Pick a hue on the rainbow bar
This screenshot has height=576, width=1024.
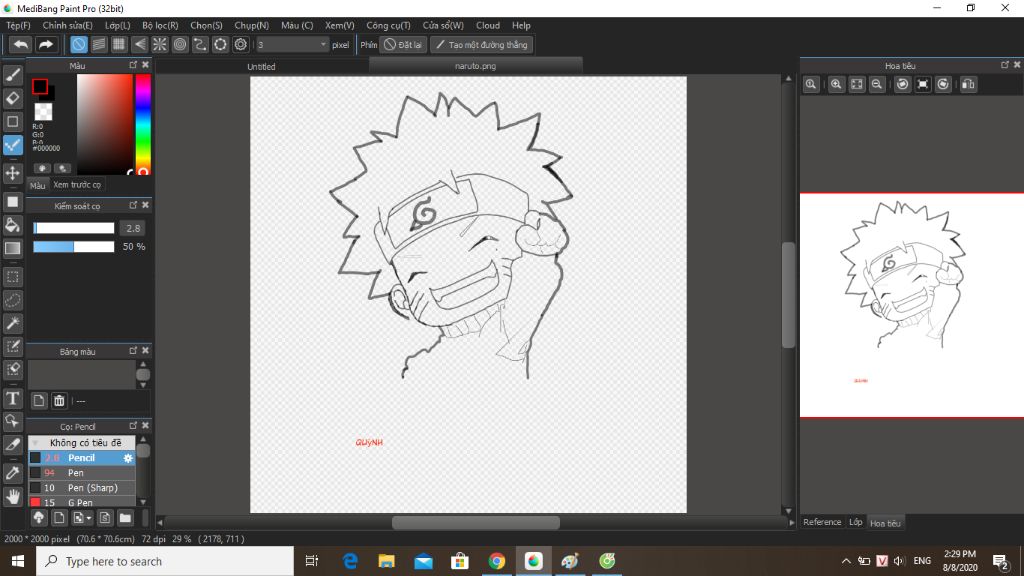click(x=143, y=124)
